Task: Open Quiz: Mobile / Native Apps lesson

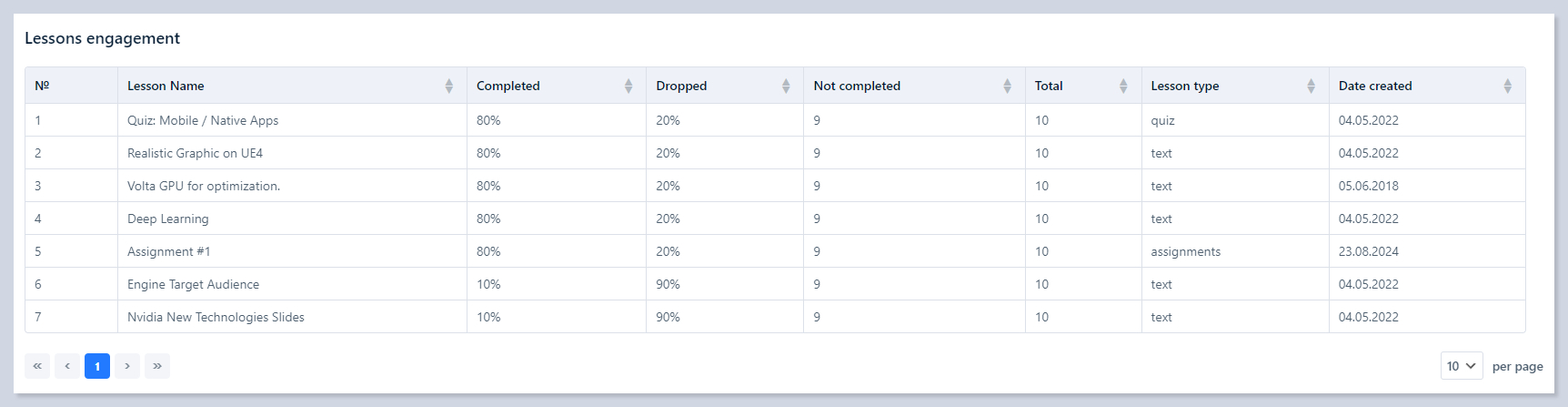Action: pos(203,120)
